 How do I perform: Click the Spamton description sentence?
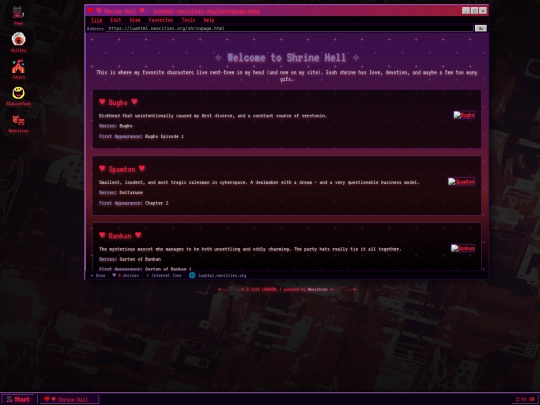tap(259, 182)
